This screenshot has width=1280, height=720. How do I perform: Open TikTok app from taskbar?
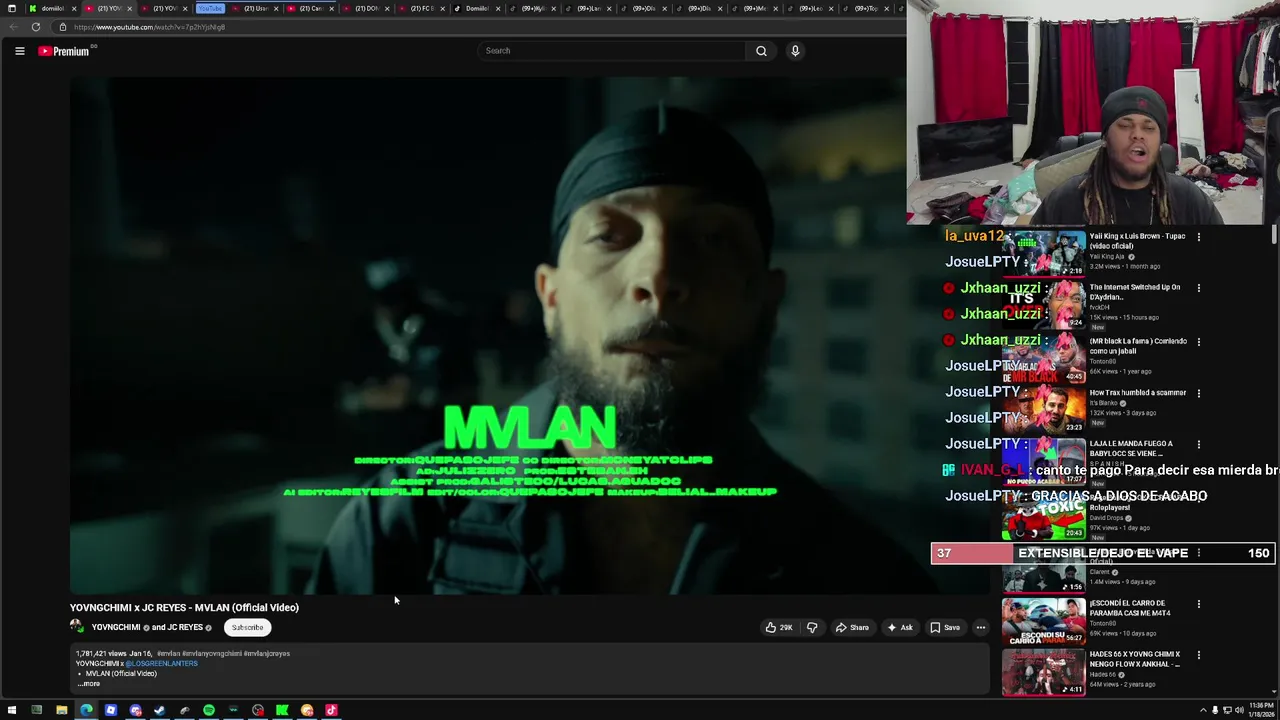pos(331,711)
